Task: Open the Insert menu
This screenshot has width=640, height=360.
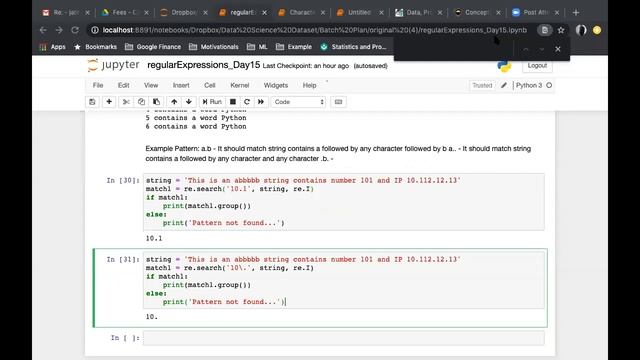Action: point(181,85)
